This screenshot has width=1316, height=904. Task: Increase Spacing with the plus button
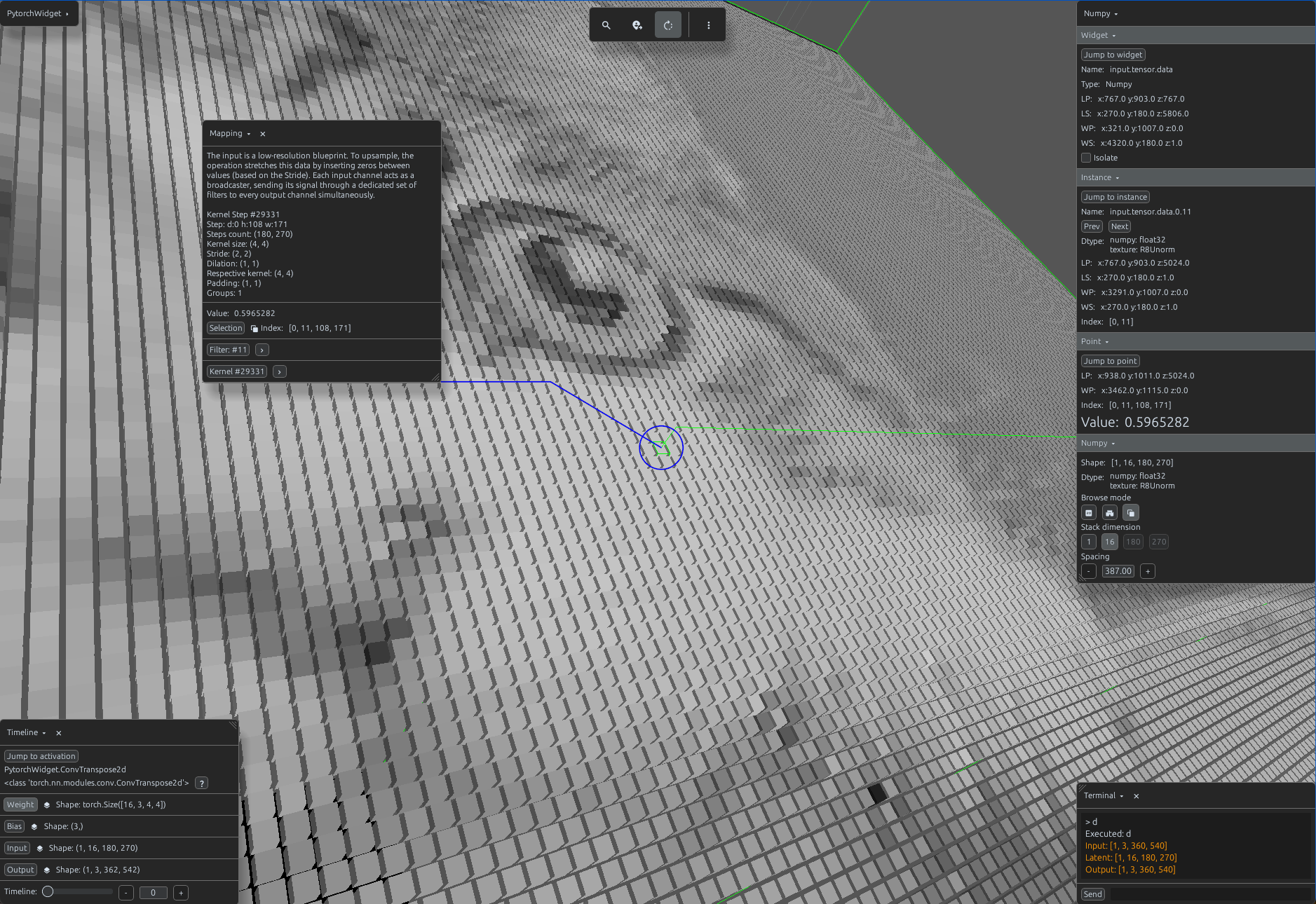[x=1148, y=571]
